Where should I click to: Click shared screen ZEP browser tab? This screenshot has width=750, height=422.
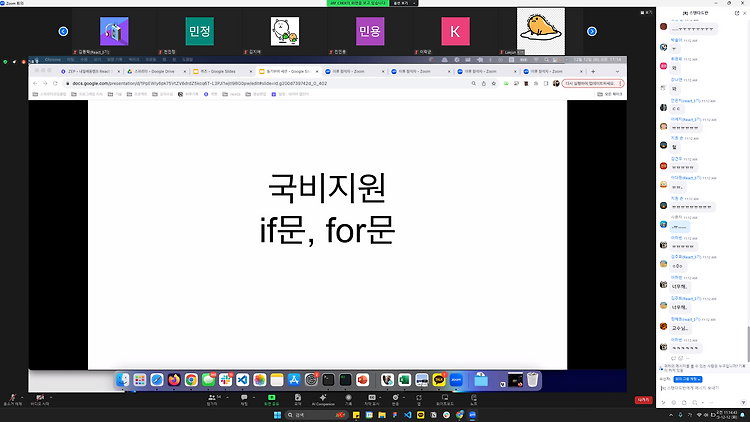[x=90, y=71]
